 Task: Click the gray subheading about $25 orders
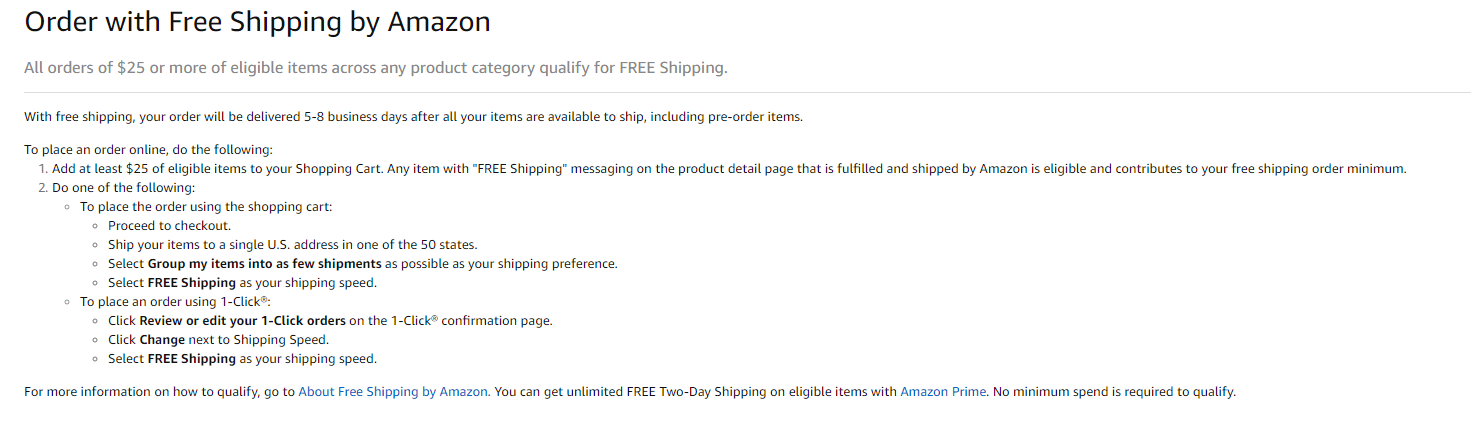coord(376,68)
